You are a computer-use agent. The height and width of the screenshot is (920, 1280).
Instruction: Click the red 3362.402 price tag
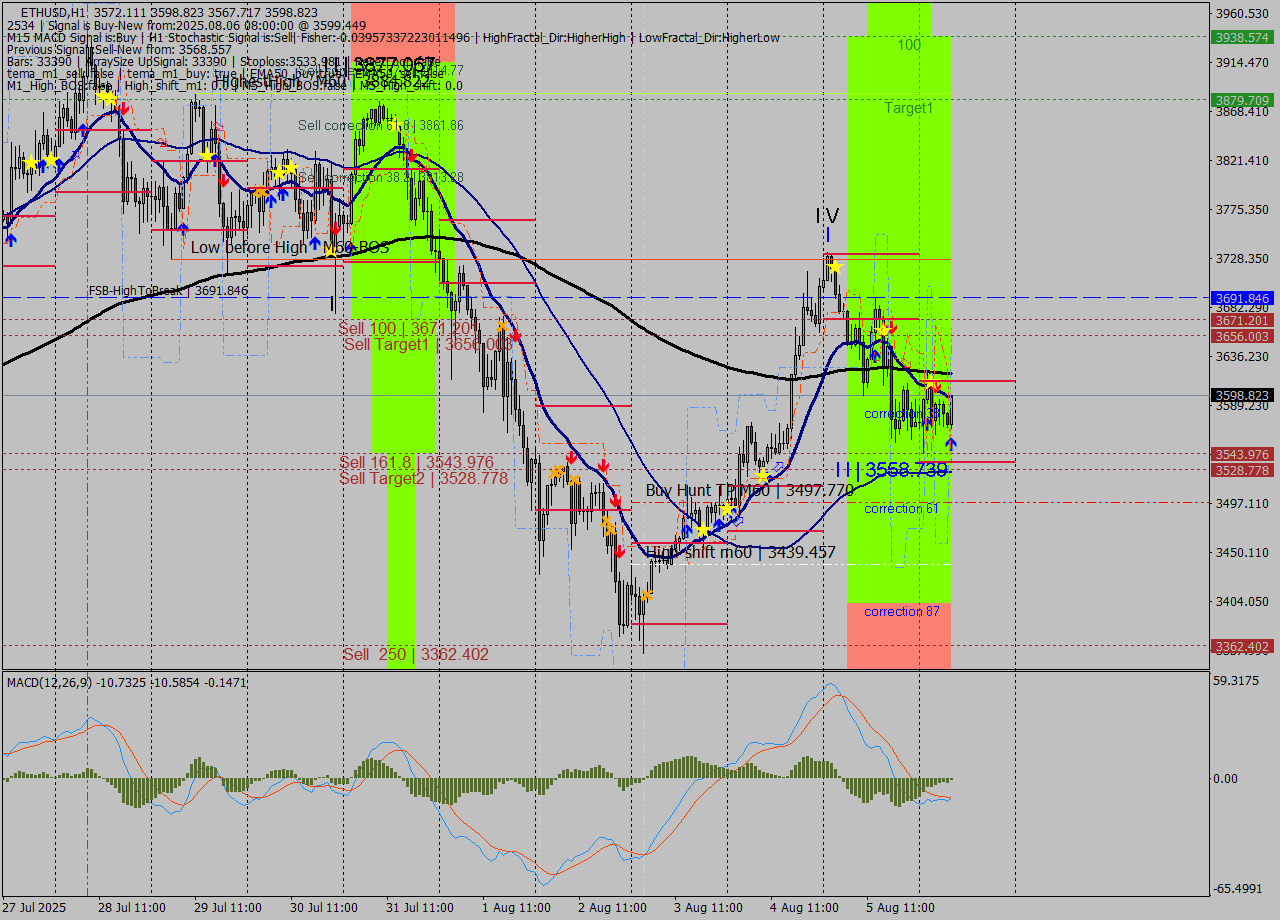1241,646
